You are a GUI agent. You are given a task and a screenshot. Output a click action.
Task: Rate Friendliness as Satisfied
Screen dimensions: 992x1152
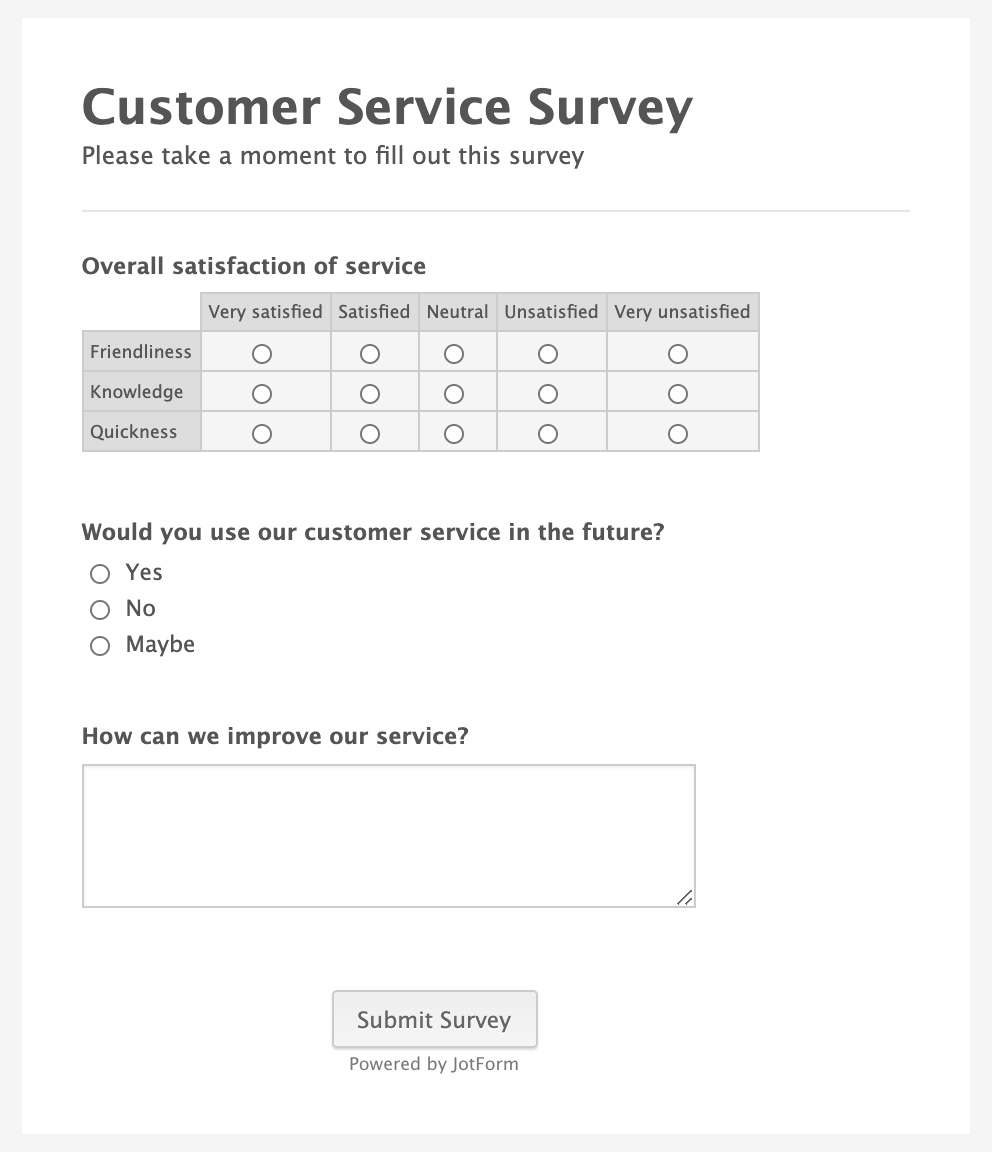(x=370, y=354)
